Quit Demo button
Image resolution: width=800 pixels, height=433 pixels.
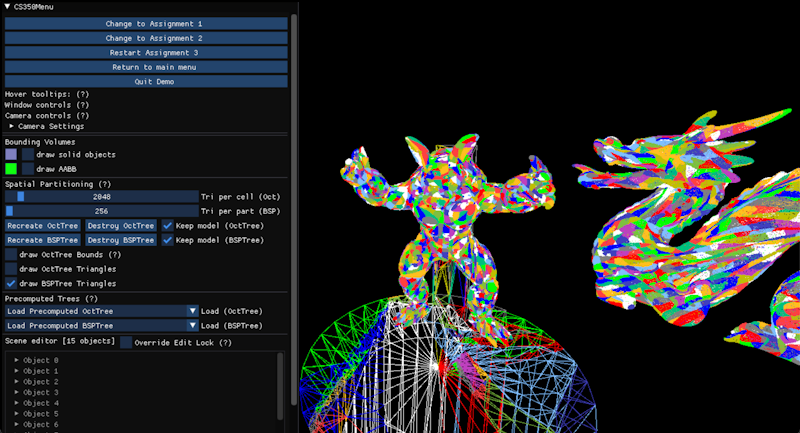coord(146,82)
